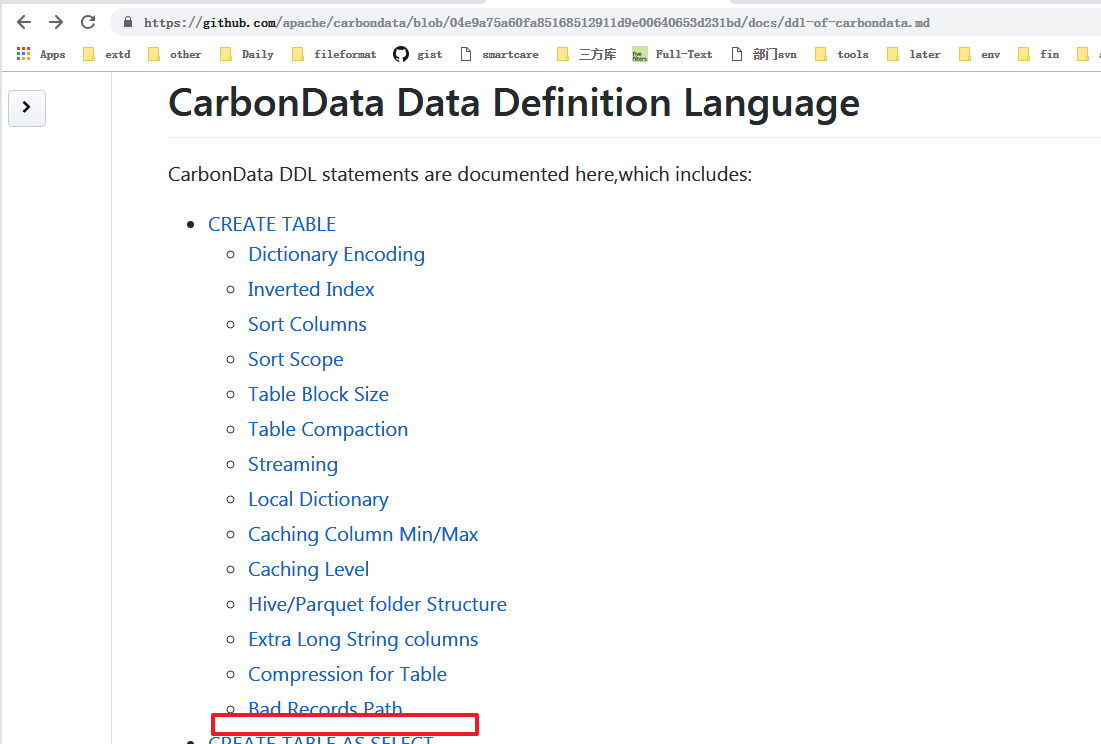Open the extd bookmark folder
This screenshot has height=744, width=1101.
click(107, 54)
